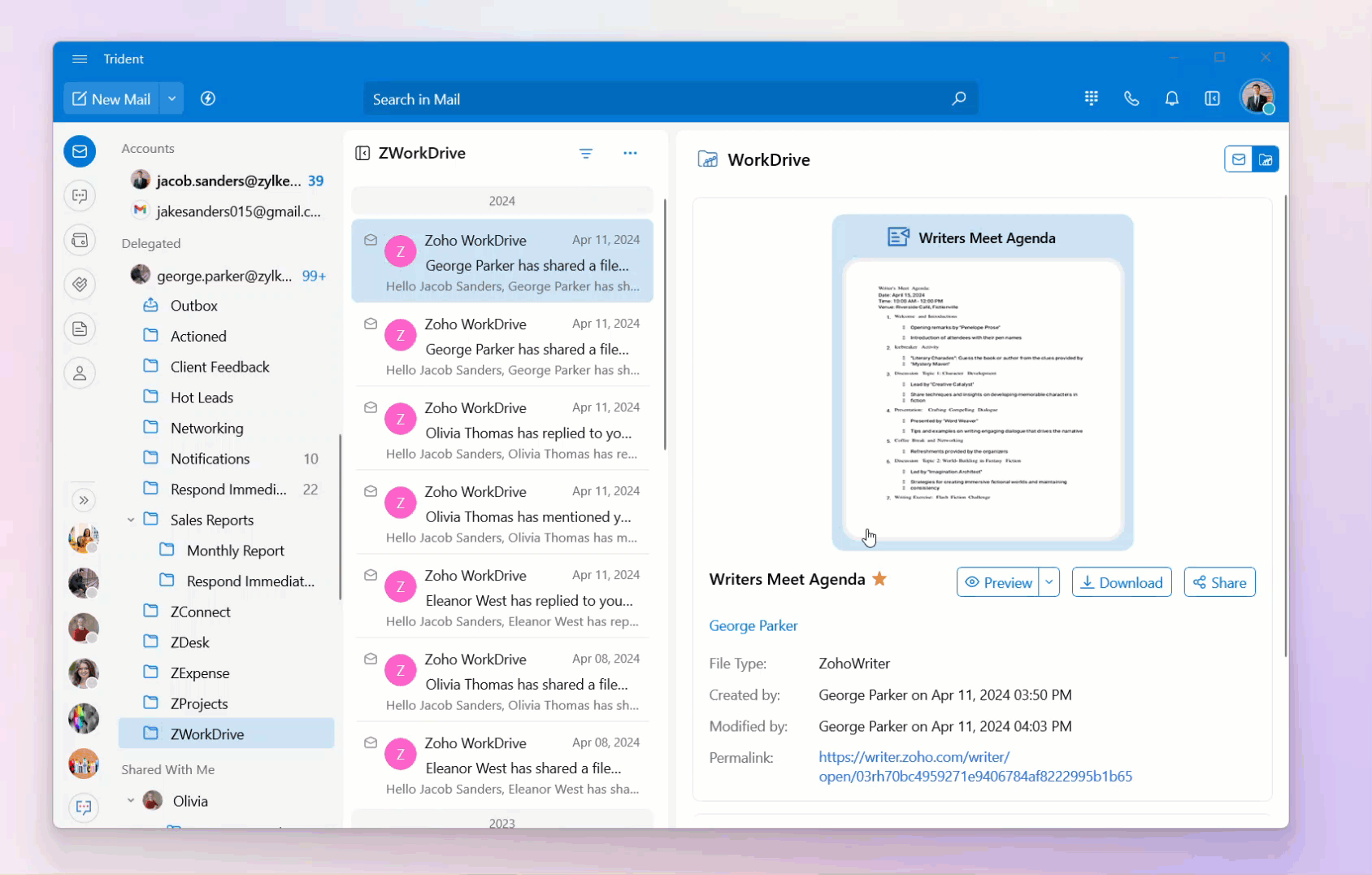Image resolution: width=1372 pixels, height=875 pixels.
Task: Open Eleanor West has replied email
Action: (502, 596)
